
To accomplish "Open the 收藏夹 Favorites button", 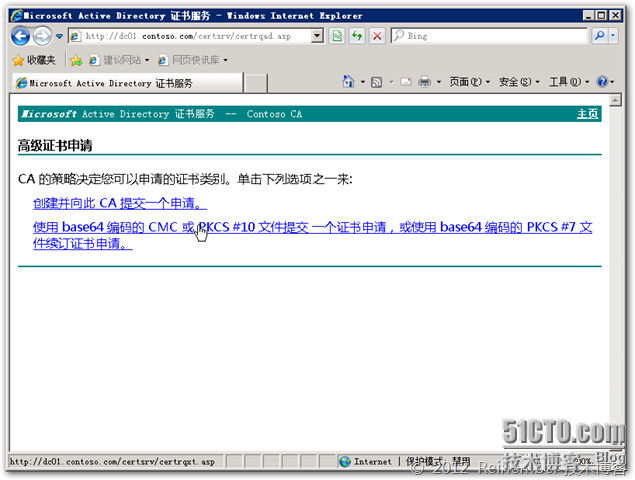I will (34, 60).
